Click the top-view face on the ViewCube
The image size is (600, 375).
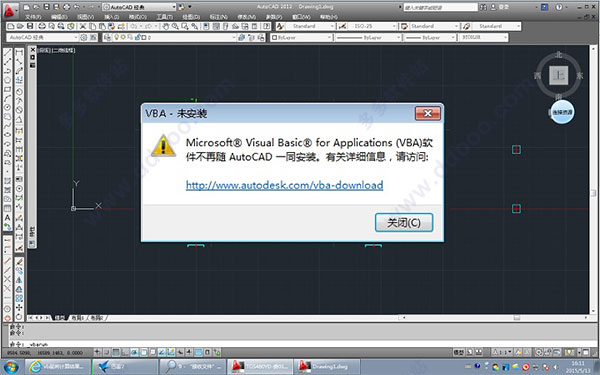click(x=558, y=75)
